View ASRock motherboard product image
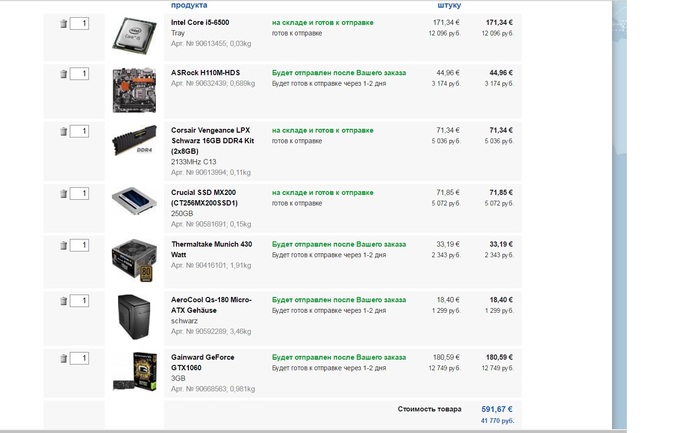 point(134,90)
